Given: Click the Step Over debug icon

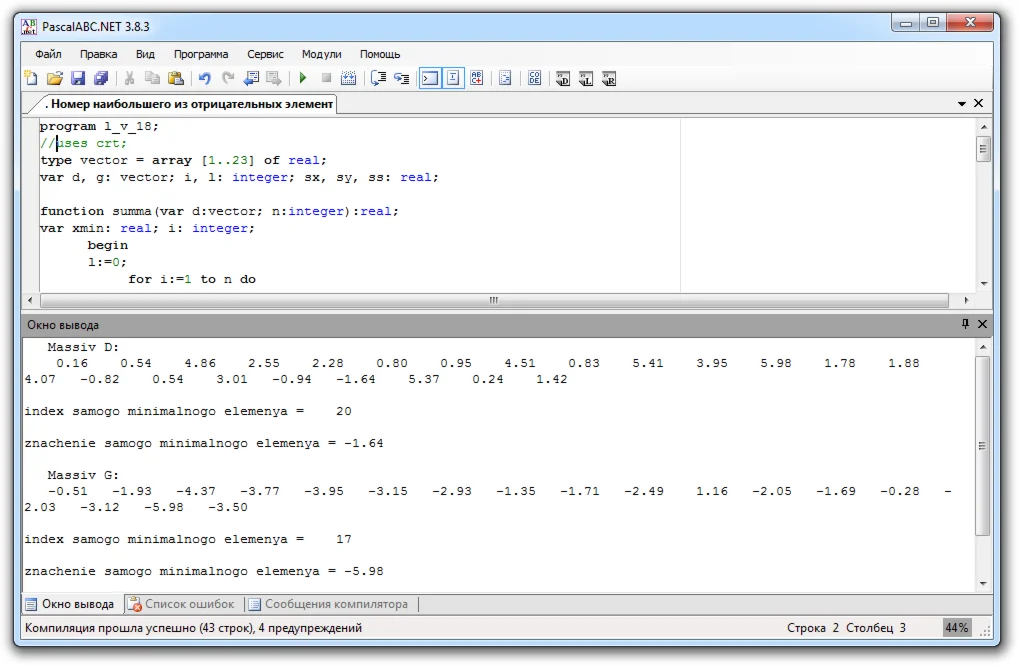Looking at the screenshot, I should coord(378,78).
